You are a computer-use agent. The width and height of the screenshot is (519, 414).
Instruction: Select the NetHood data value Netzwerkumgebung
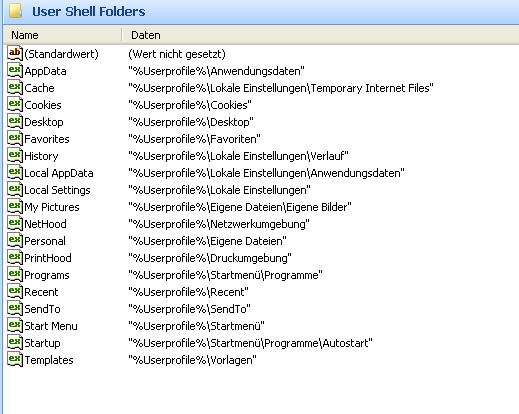219,224
